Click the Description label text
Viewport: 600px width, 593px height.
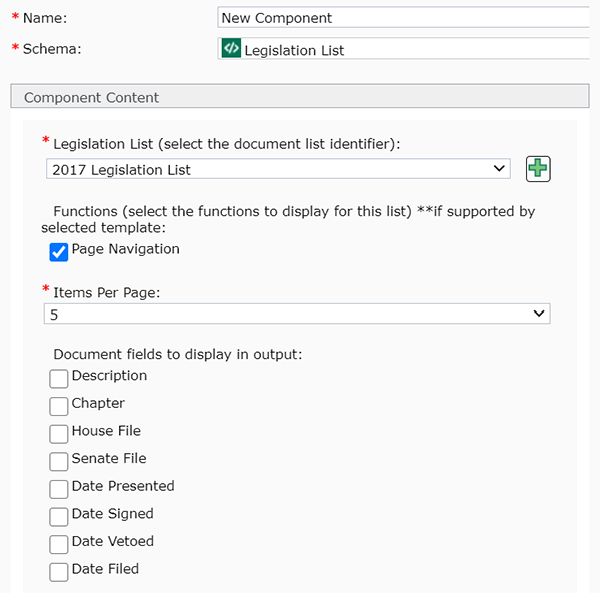(x=109, y=376)
